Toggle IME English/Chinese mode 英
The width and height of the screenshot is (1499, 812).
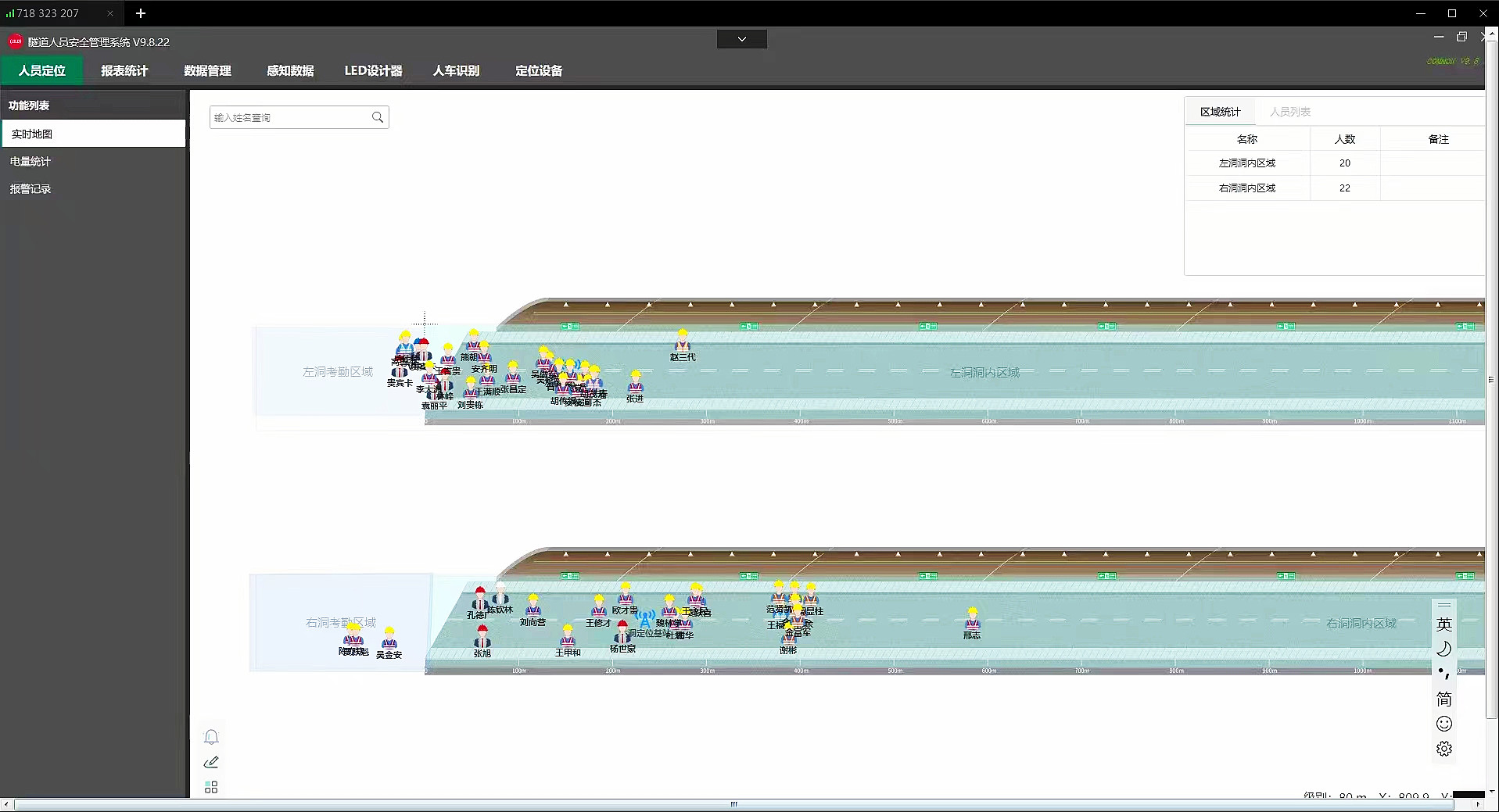click(x=1443, y=624)
